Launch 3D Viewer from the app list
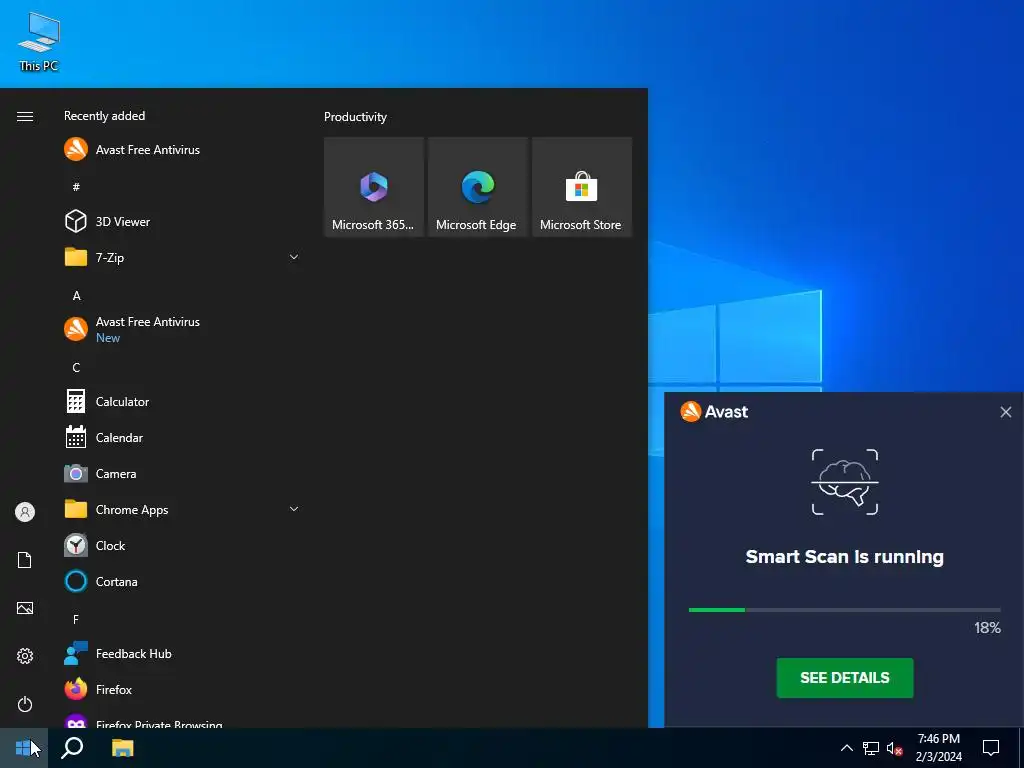The image size is (1024, 768). point(181,221)
